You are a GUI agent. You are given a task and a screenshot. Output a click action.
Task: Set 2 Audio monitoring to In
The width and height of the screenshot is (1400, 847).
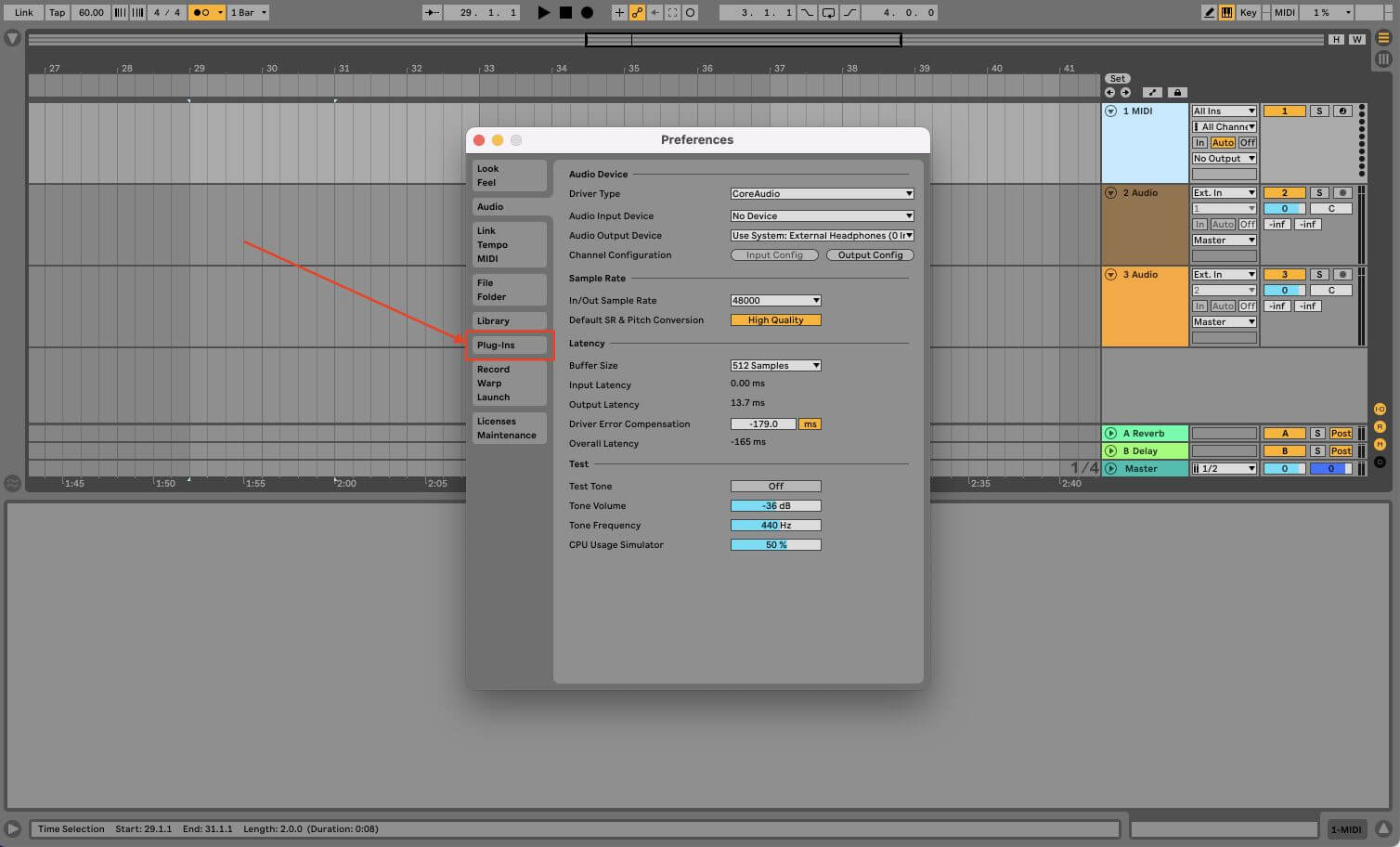1199,224
